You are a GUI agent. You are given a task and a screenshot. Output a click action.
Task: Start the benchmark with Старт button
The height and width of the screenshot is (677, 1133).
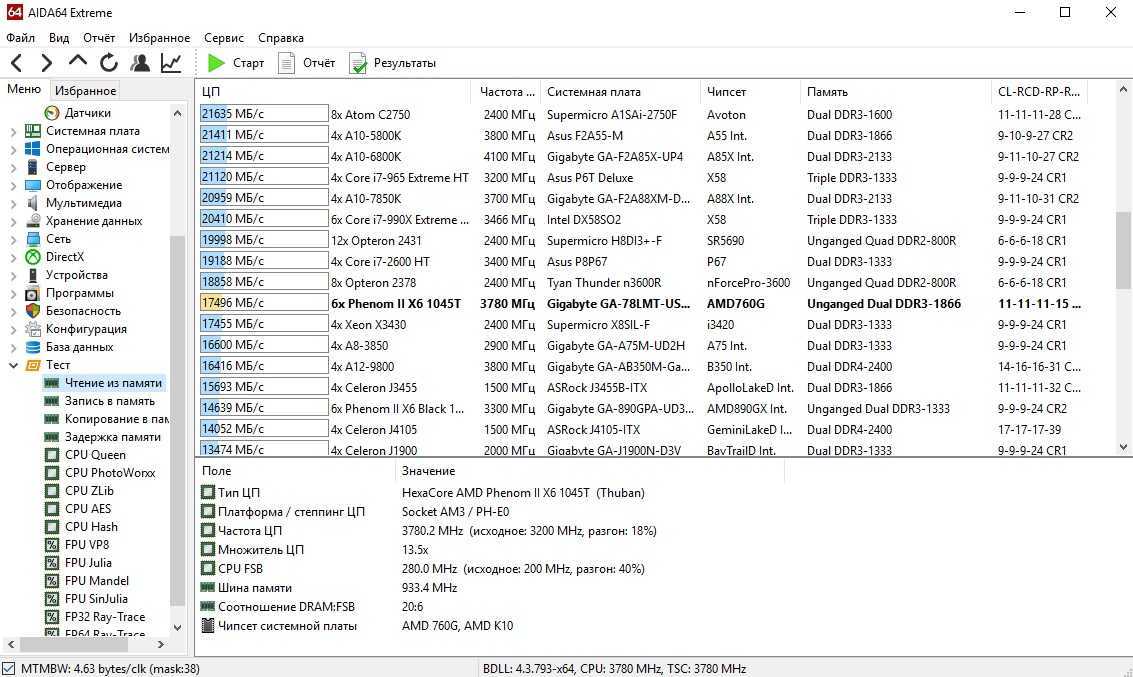236,63
